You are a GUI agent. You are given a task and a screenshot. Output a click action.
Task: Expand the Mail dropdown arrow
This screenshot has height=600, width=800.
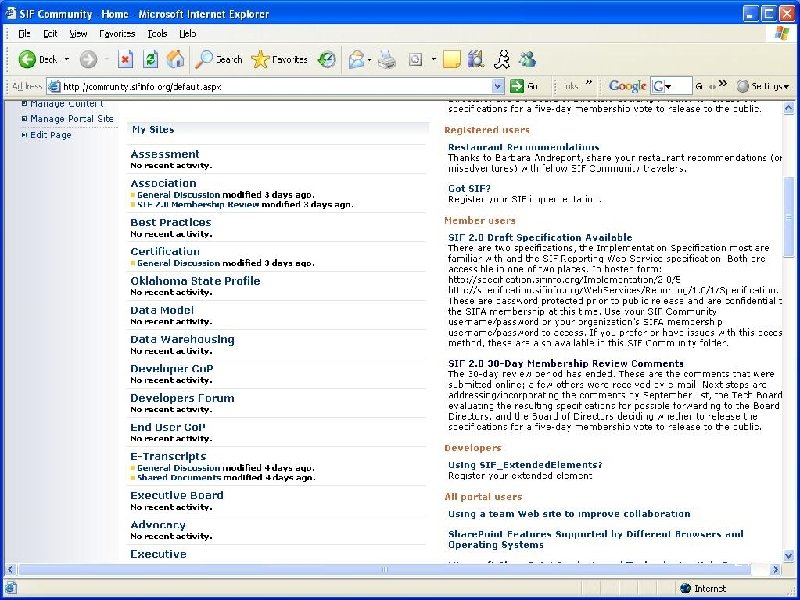click(x=369, y=60)
